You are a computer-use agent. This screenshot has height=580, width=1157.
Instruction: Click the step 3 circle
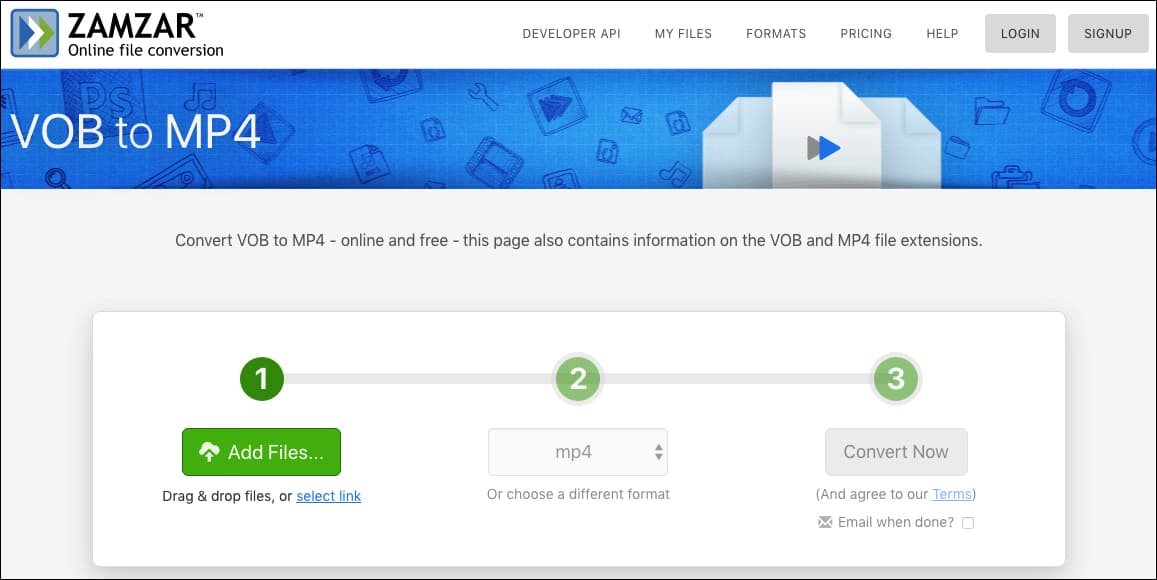[x=896, y=379]
